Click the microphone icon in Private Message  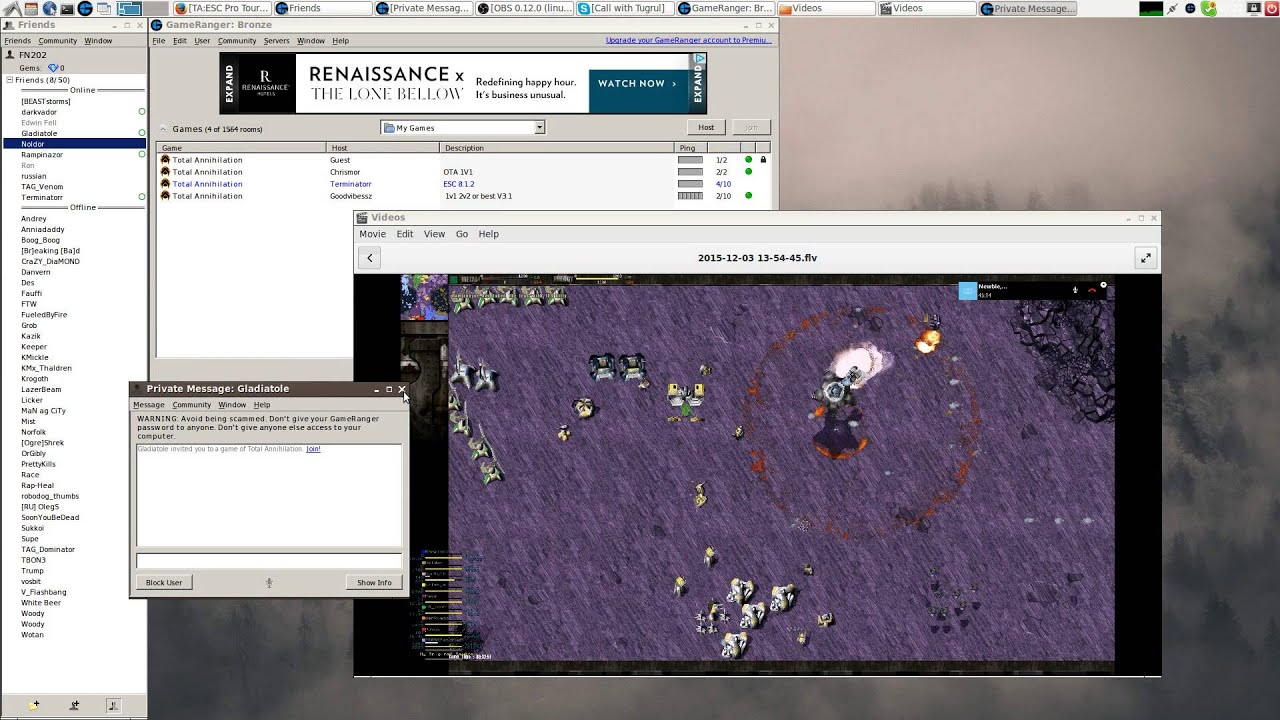coord(269,582)
